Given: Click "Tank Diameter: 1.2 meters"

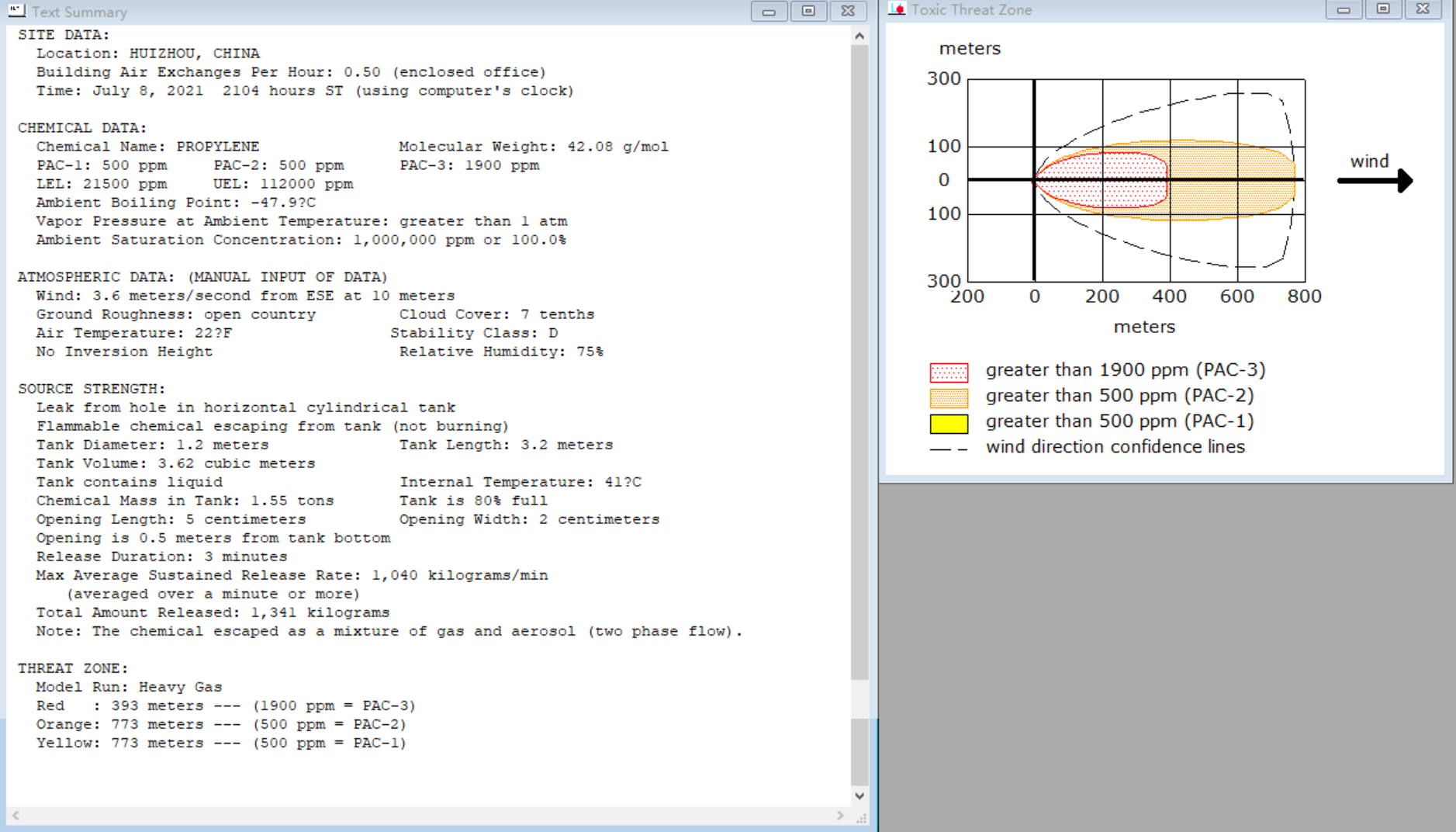Looking at the screenshot, I should click(x=152, y=445).
